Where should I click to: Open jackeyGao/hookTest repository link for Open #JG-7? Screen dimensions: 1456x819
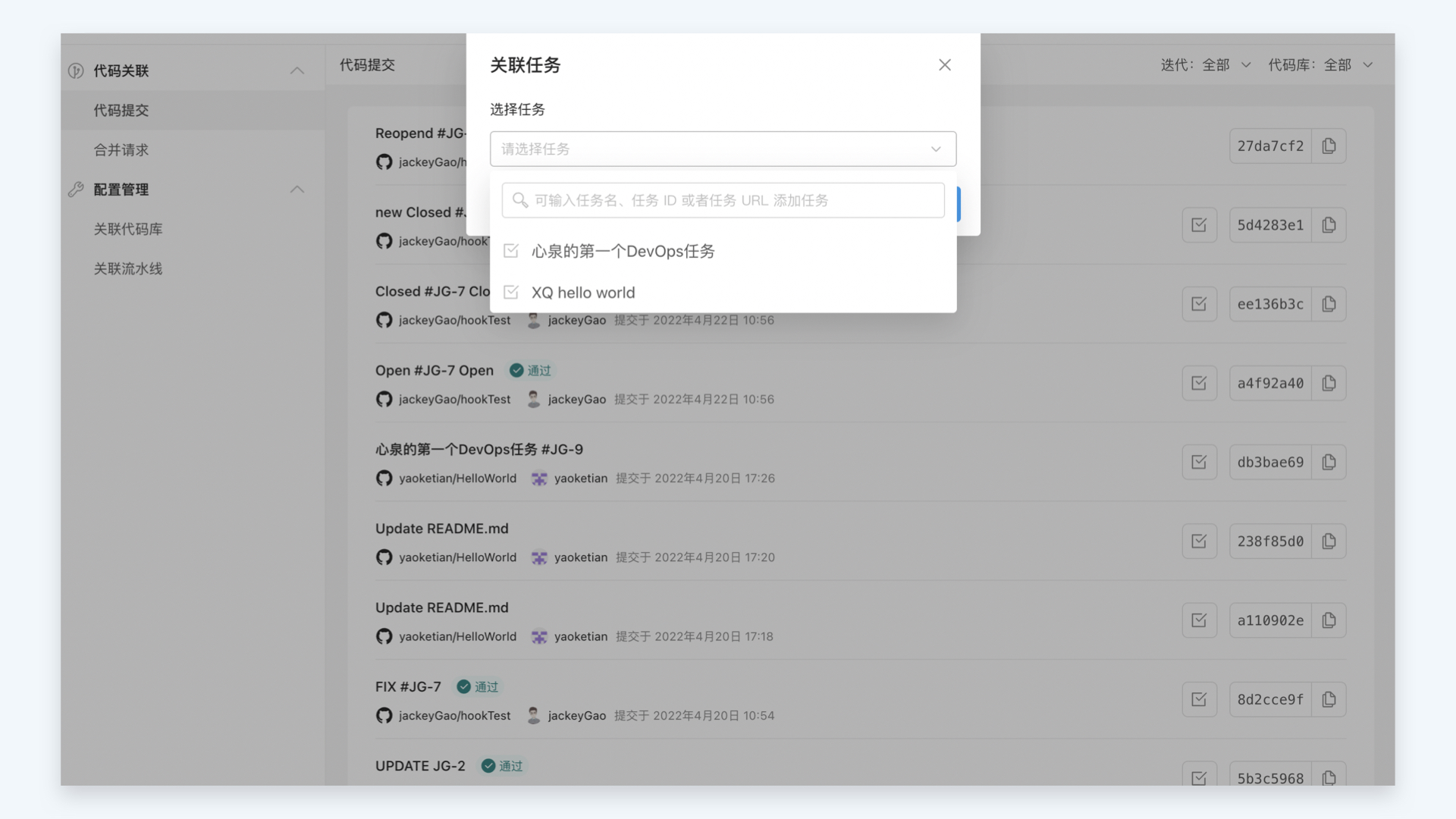pos(453,400)
